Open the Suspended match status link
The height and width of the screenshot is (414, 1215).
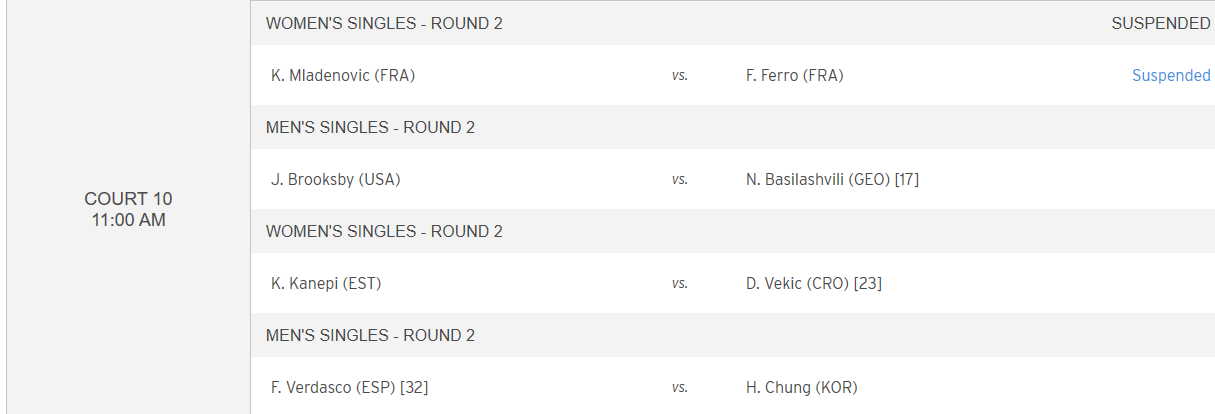[1171, 75]
